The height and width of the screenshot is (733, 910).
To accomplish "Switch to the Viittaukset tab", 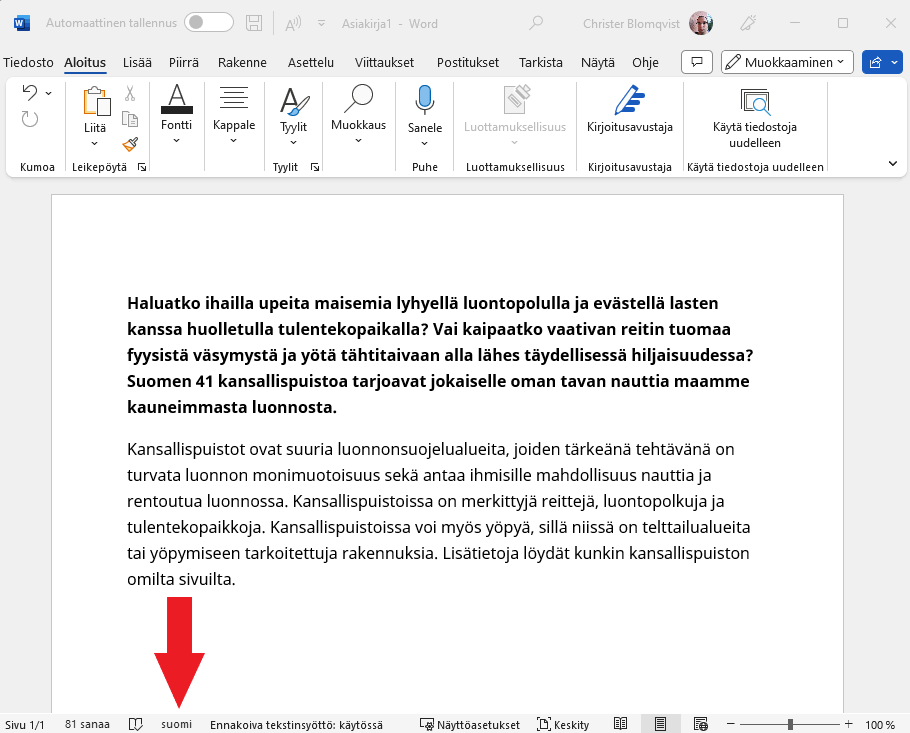I will pyautogui.click(x=384, y=62).
